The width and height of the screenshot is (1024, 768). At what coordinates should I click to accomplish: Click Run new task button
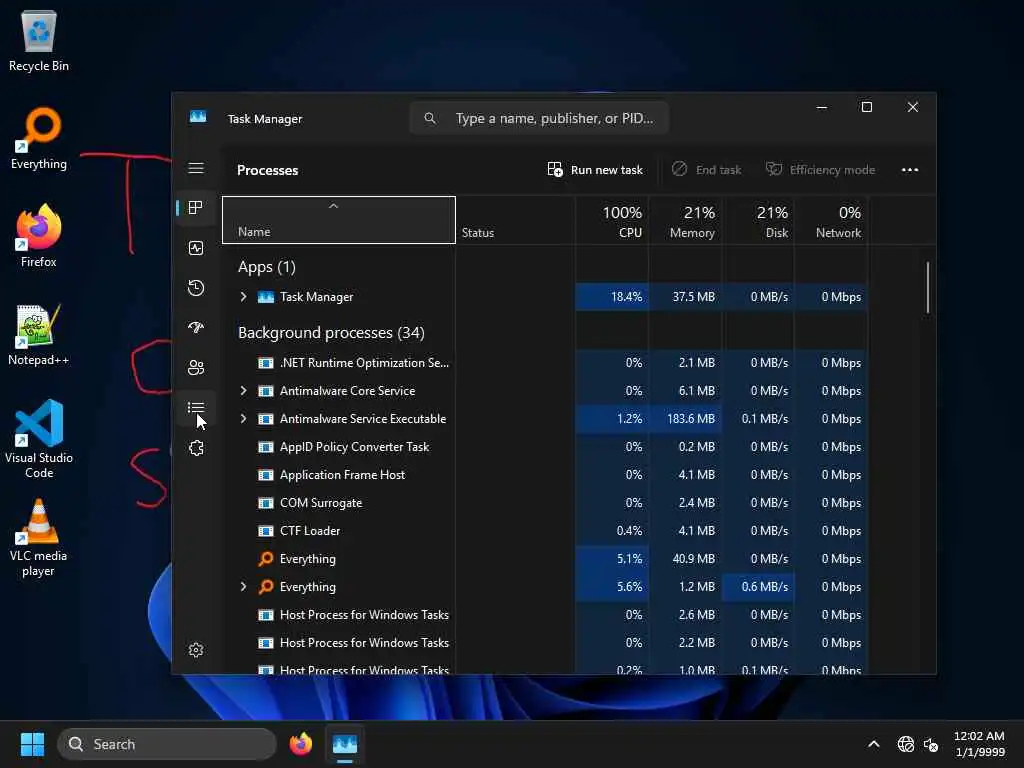595,170
